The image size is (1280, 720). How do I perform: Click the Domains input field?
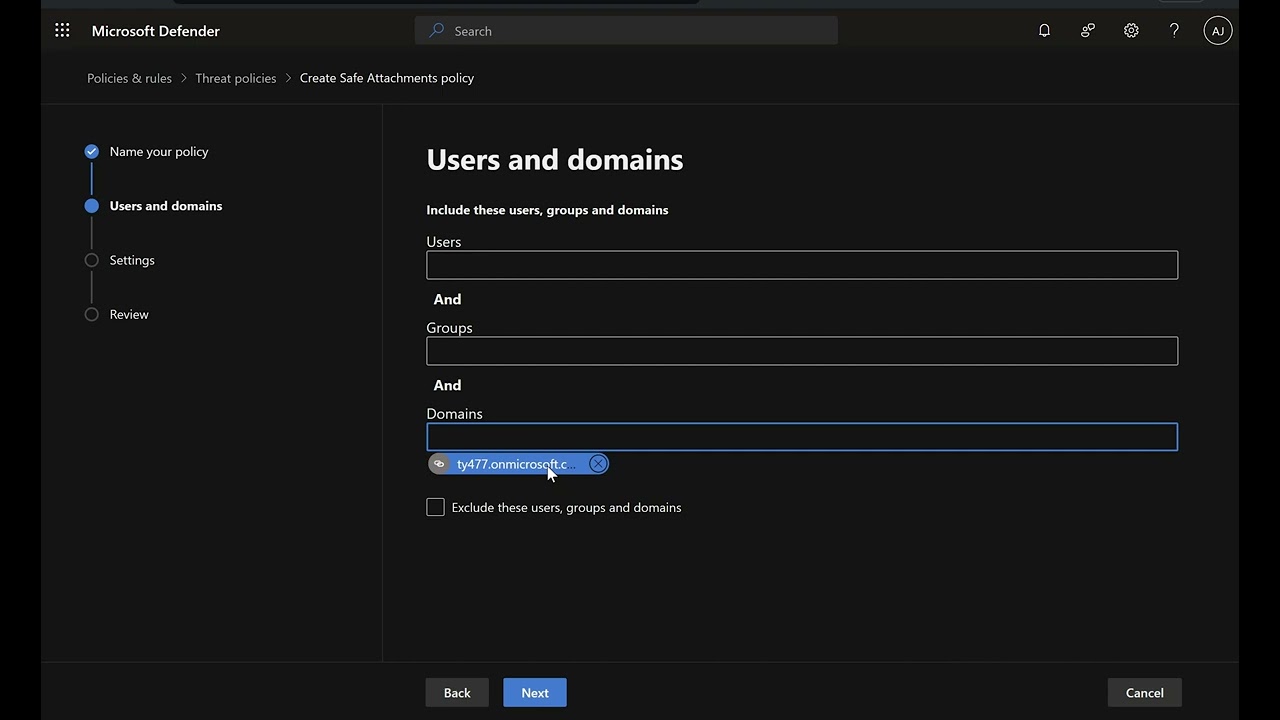pos(802,437)
